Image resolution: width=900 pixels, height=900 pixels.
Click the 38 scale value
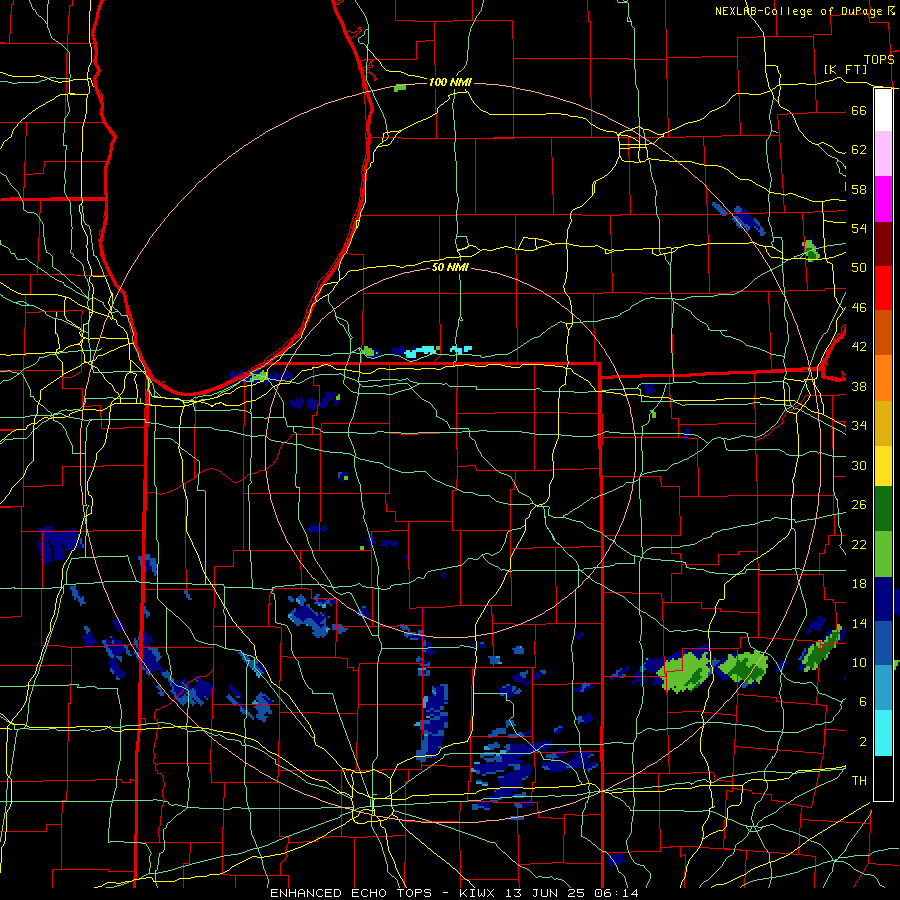click(x=859, y=387)
